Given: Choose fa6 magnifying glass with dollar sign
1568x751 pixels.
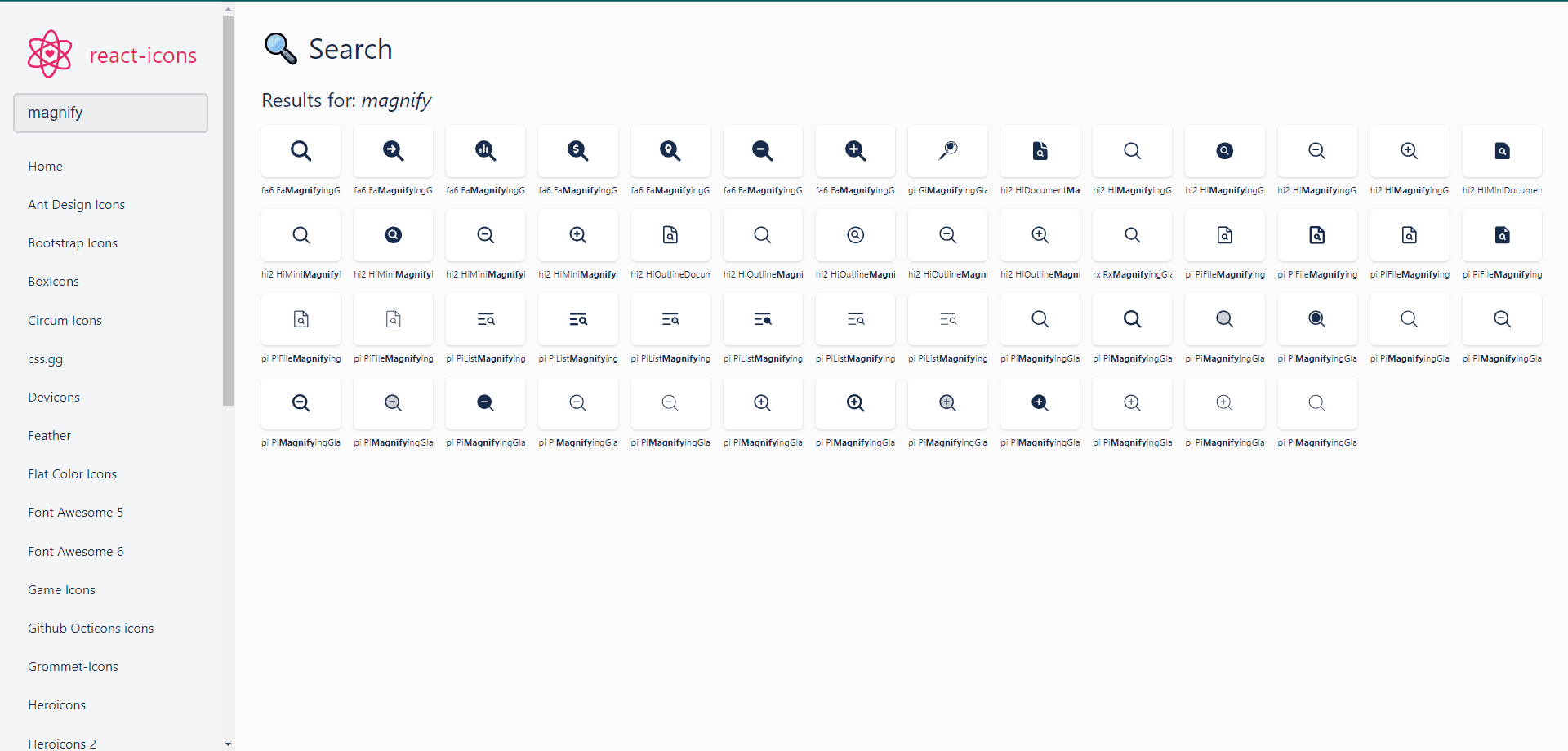Looking at the screenshot, I should click(x=577, y=151).
